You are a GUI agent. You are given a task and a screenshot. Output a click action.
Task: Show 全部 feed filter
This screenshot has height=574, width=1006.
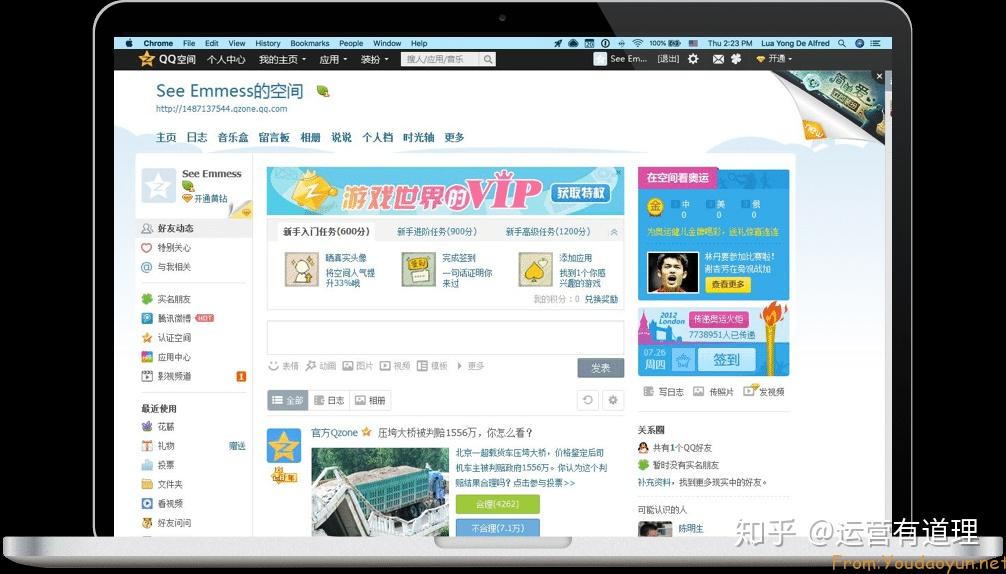point(287,400)
